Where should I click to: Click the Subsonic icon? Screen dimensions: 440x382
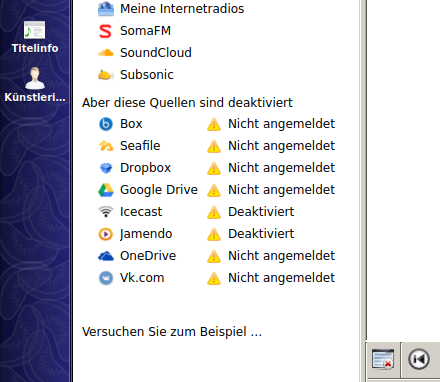(x=106, y=75)
